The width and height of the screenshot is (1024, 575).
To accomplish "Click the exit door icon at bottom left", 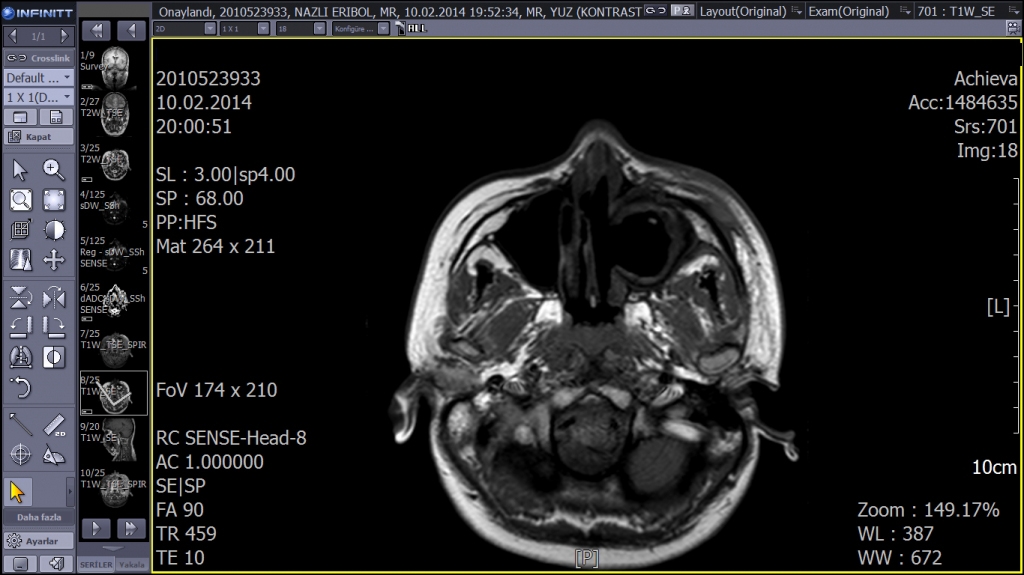I will pyautogui.click(x=56, y=563).
